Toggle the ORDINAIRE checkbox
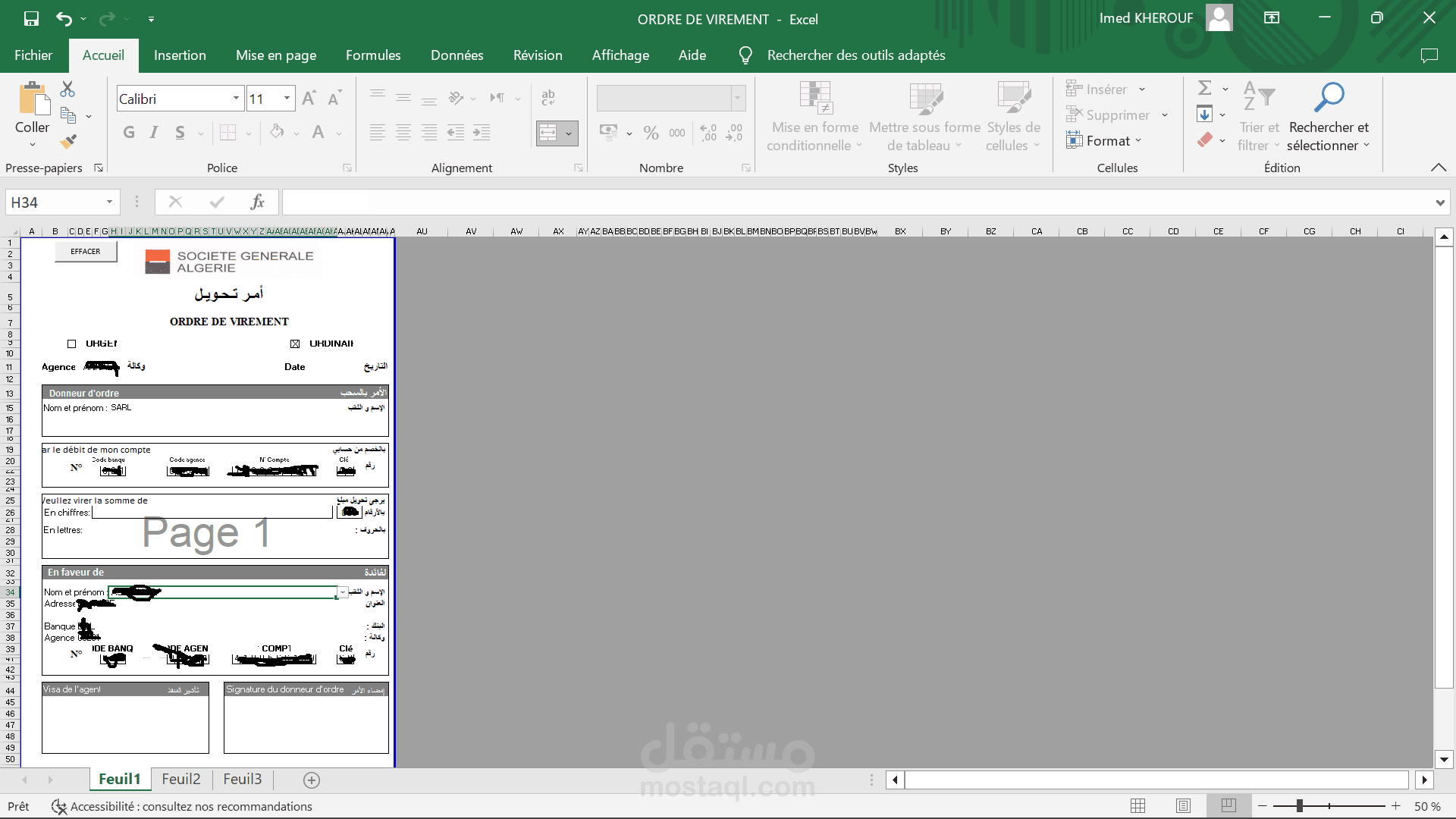Screen dimensions: 1456x819 (x=295, y=344)
